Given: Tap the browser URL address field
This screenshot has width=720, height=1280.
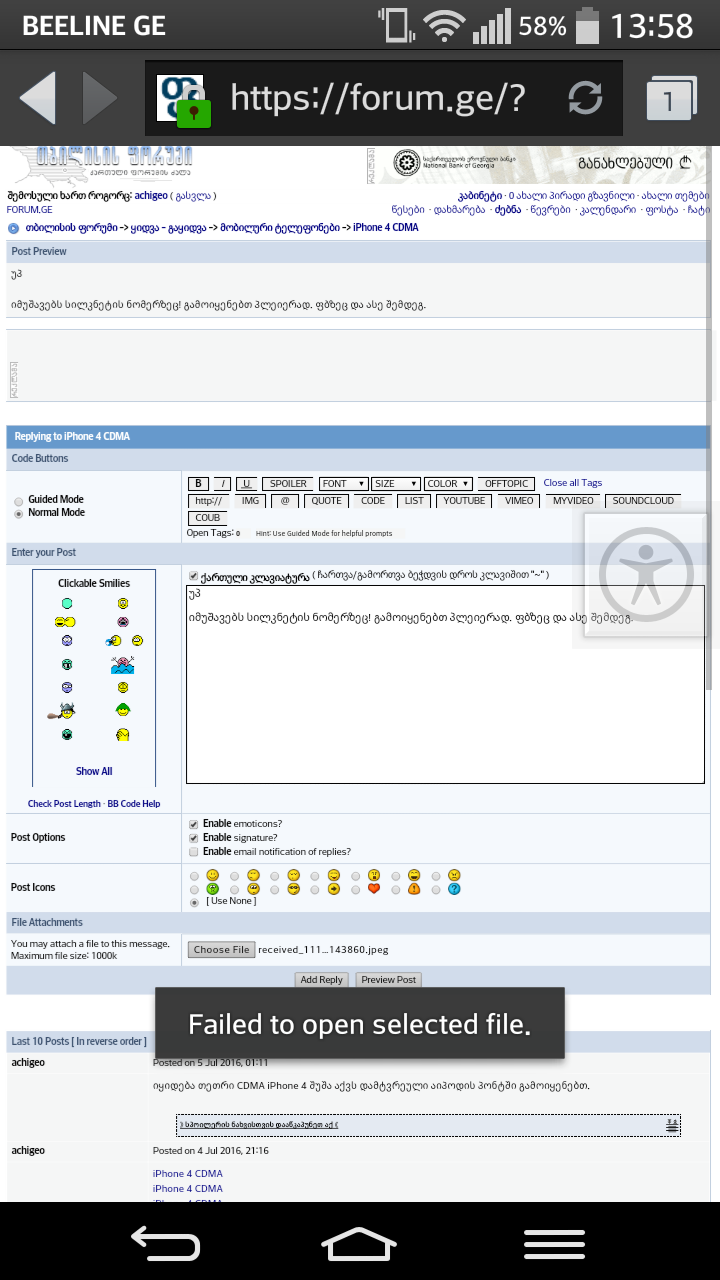Looking at the screenshot, I should pyautogui.click(x=384, y=98).
